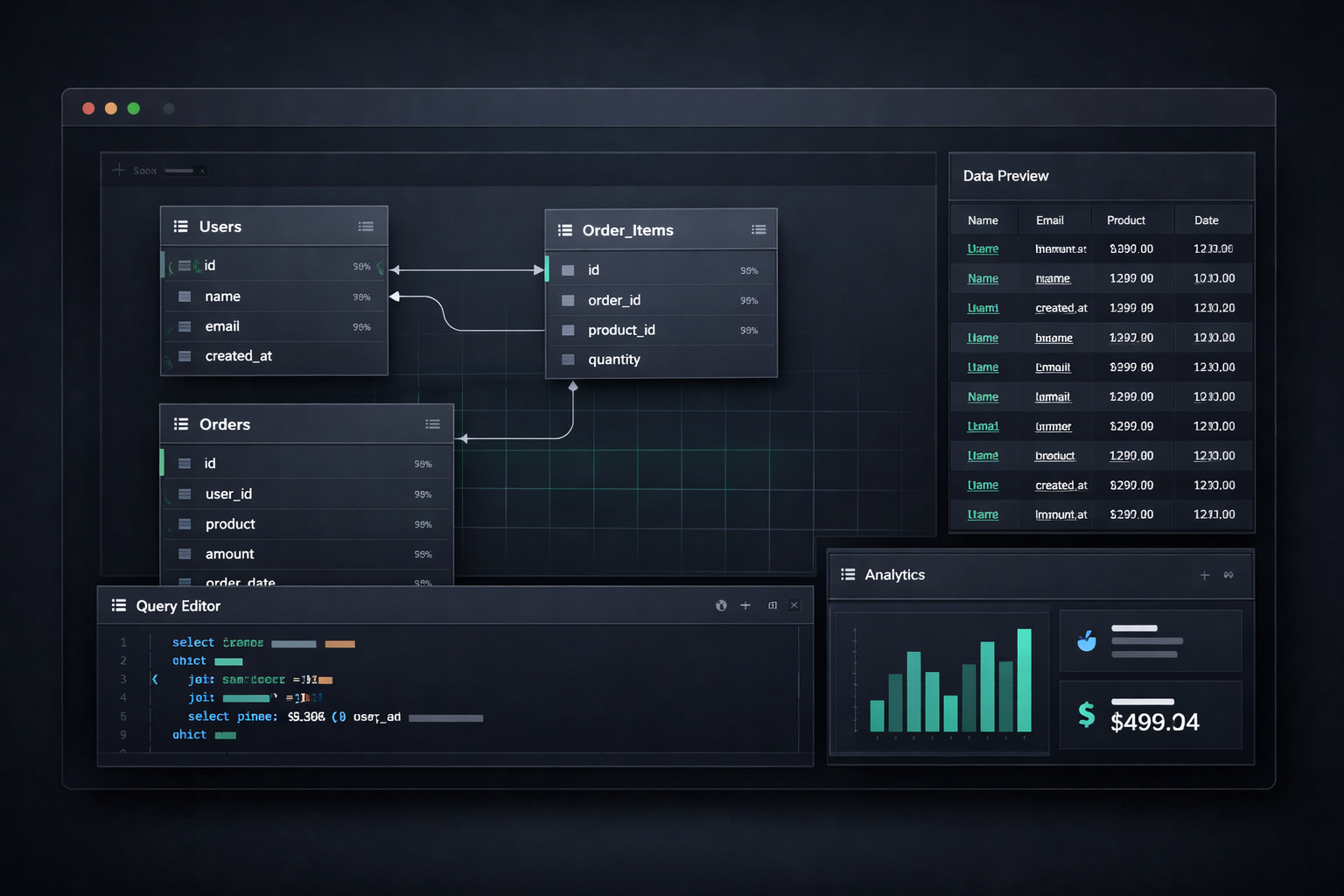Open the broduct link in Data Preview
Viewport: 1344px width, 896px height.
(1054, 456)
